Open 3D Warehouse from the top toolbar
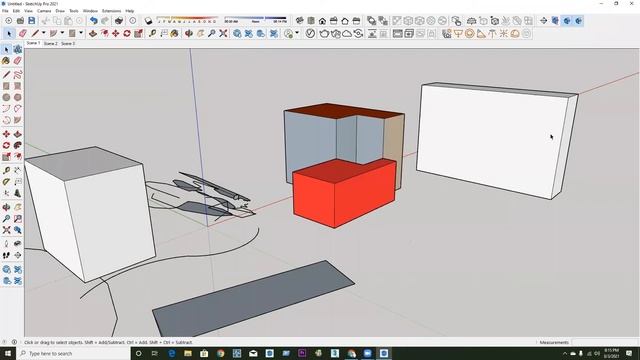640x360 pixels. click(237, 33)
